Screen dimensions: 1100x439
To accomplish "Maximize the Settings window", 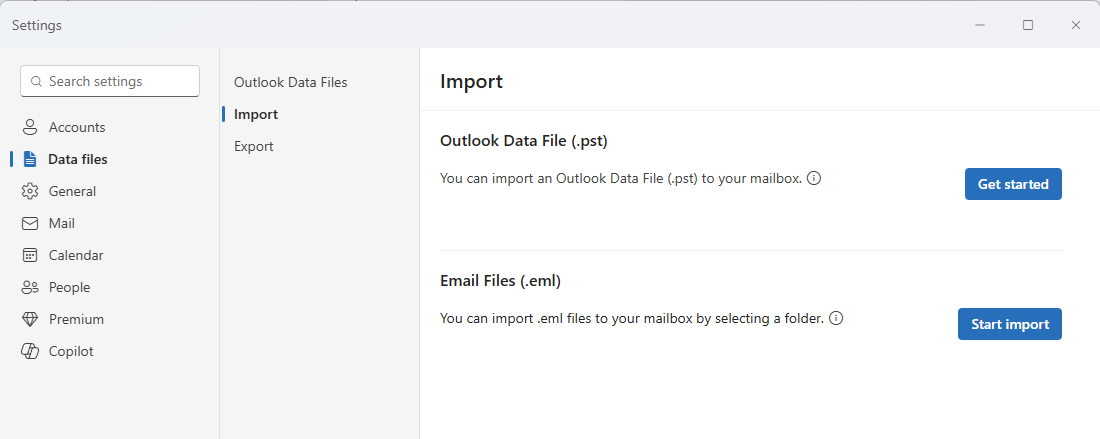I will pyautogui.click(x=1028, y=25).
